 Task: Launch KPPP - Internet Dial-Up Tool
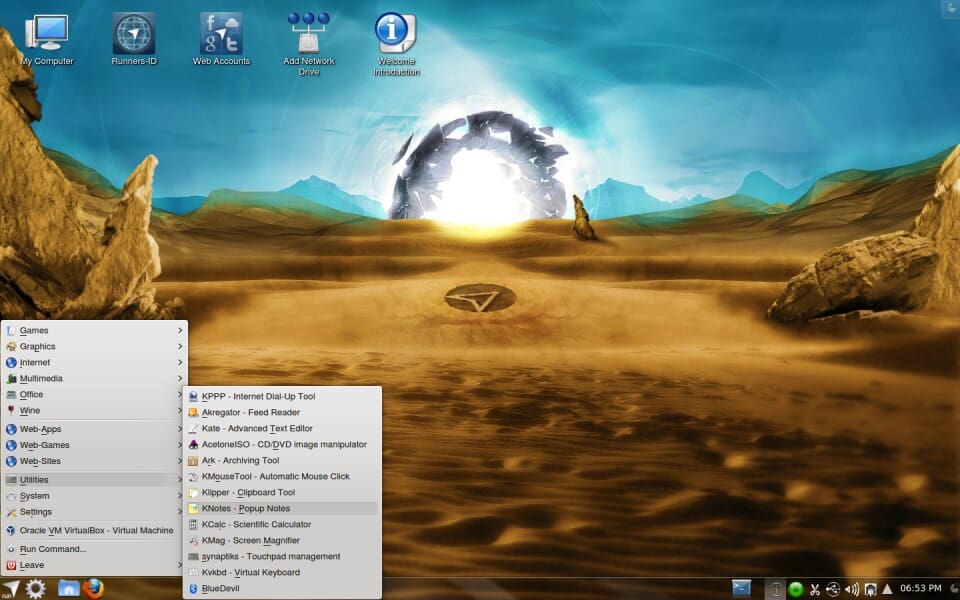tap(282, 396)
